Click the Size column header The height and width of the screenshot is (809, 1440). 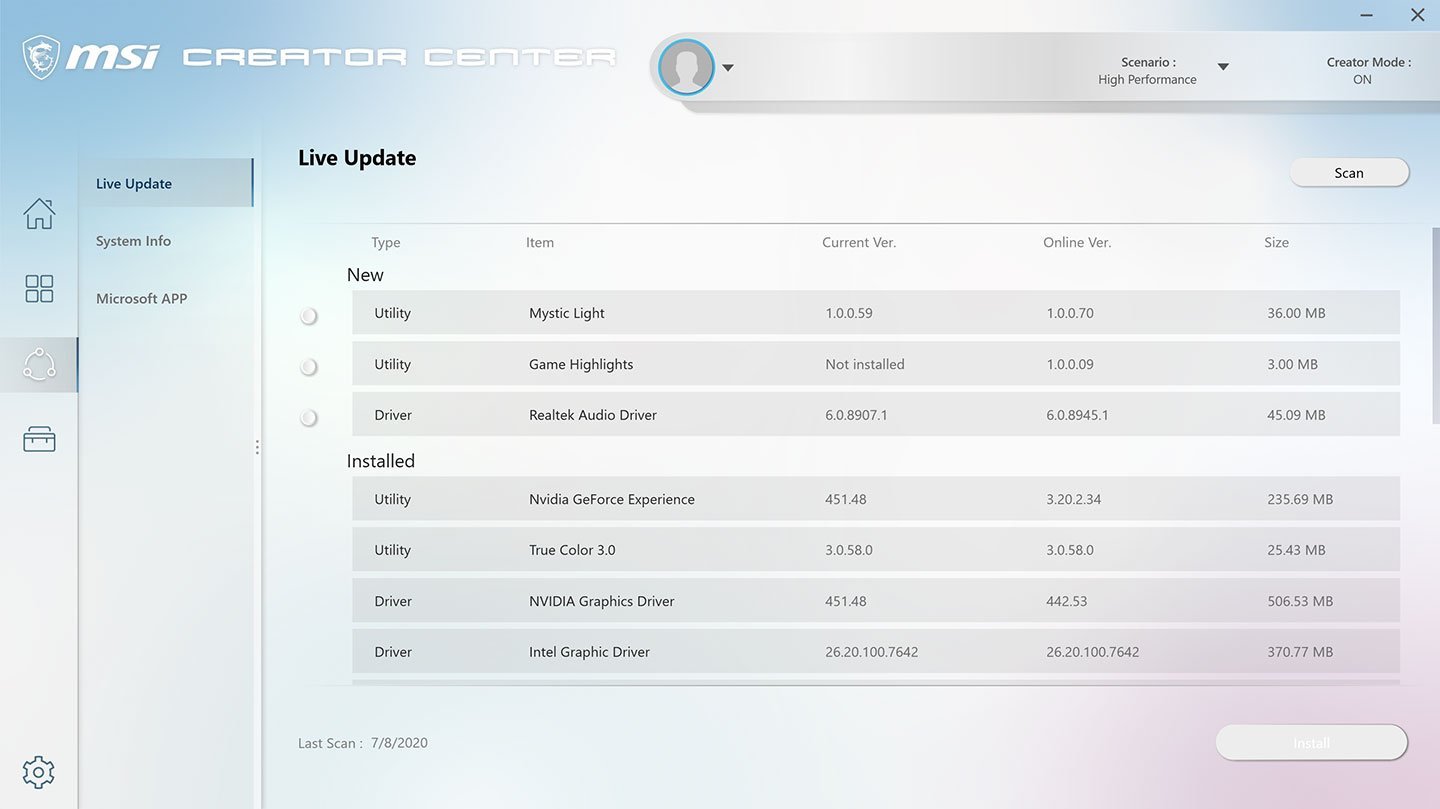tap(1277, 242)
